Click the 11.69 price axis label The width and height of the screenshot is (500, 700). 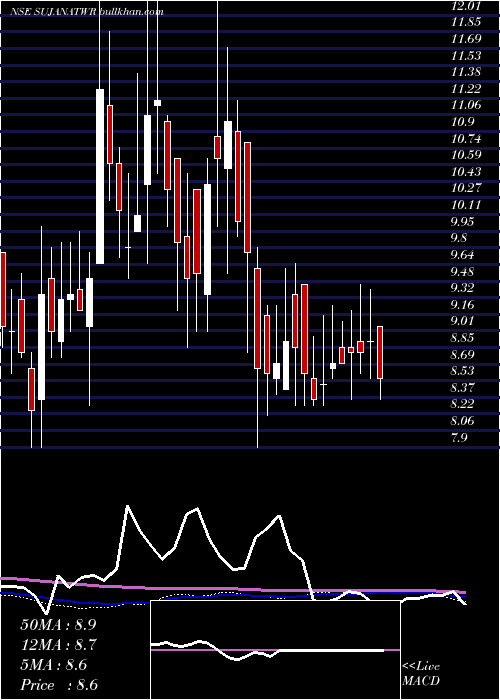[466, 38]
